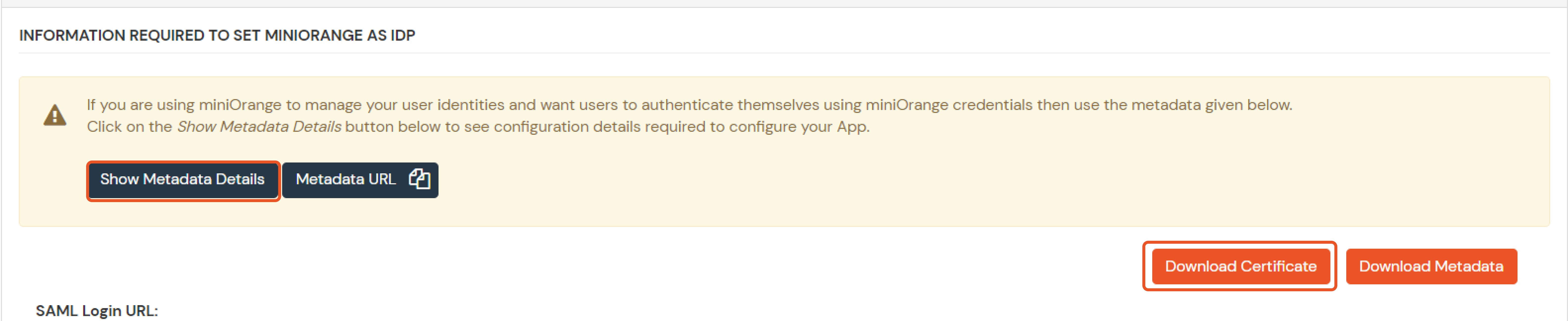Click the highlighted Show Metadata Details control
The height and width of the screenshot is (321, 1568).
coord(183,179)
